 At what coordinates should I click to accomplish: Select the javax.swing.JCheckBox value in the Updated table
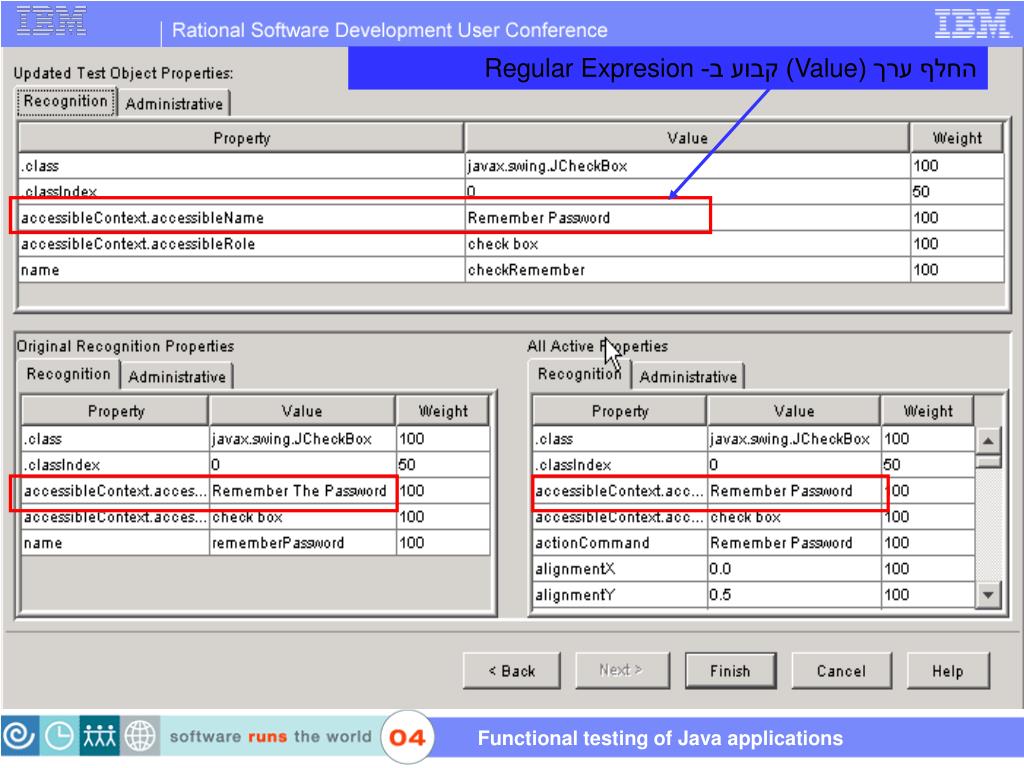tap(687, 166)
